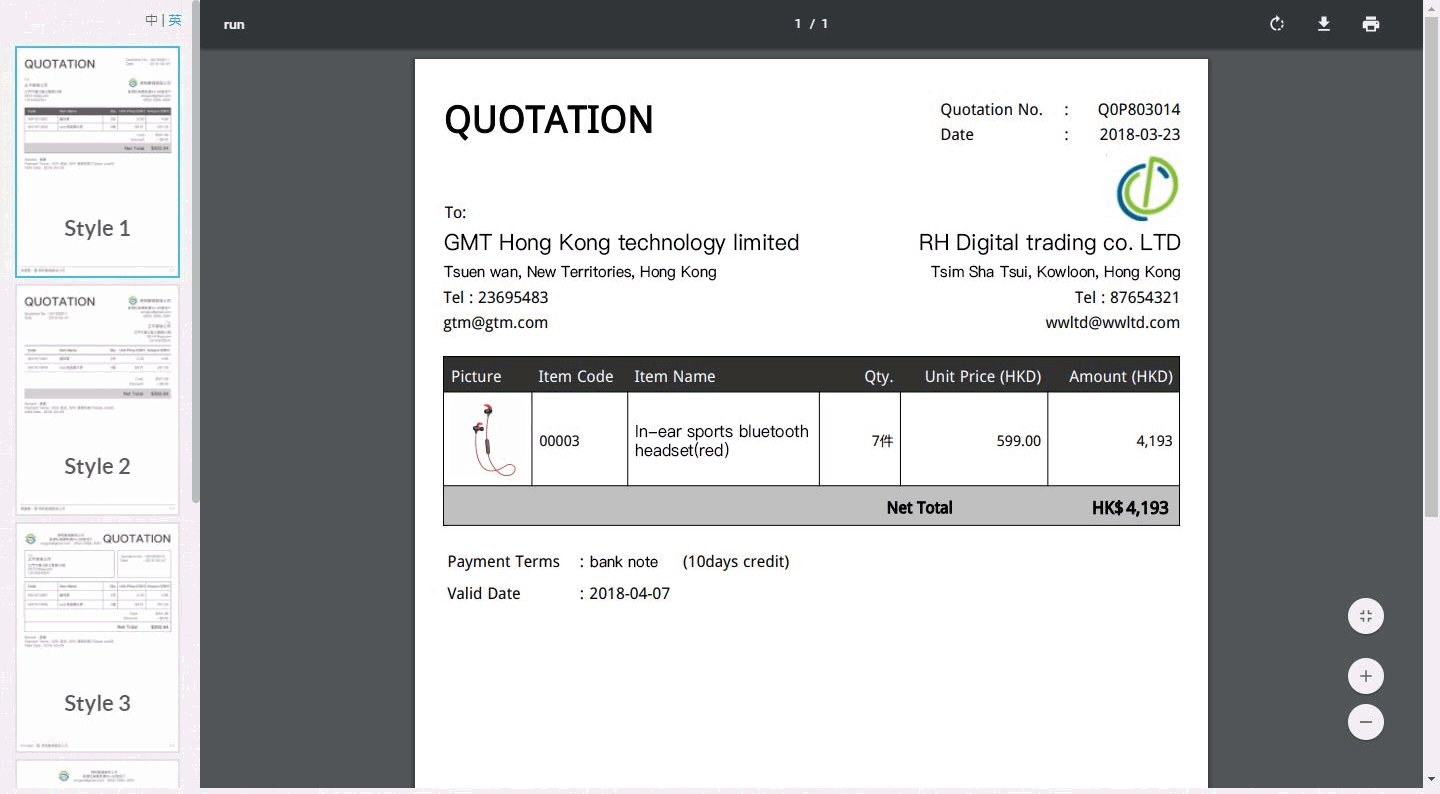
Task: Switch language to English (英)
Action: click(175, 20)
